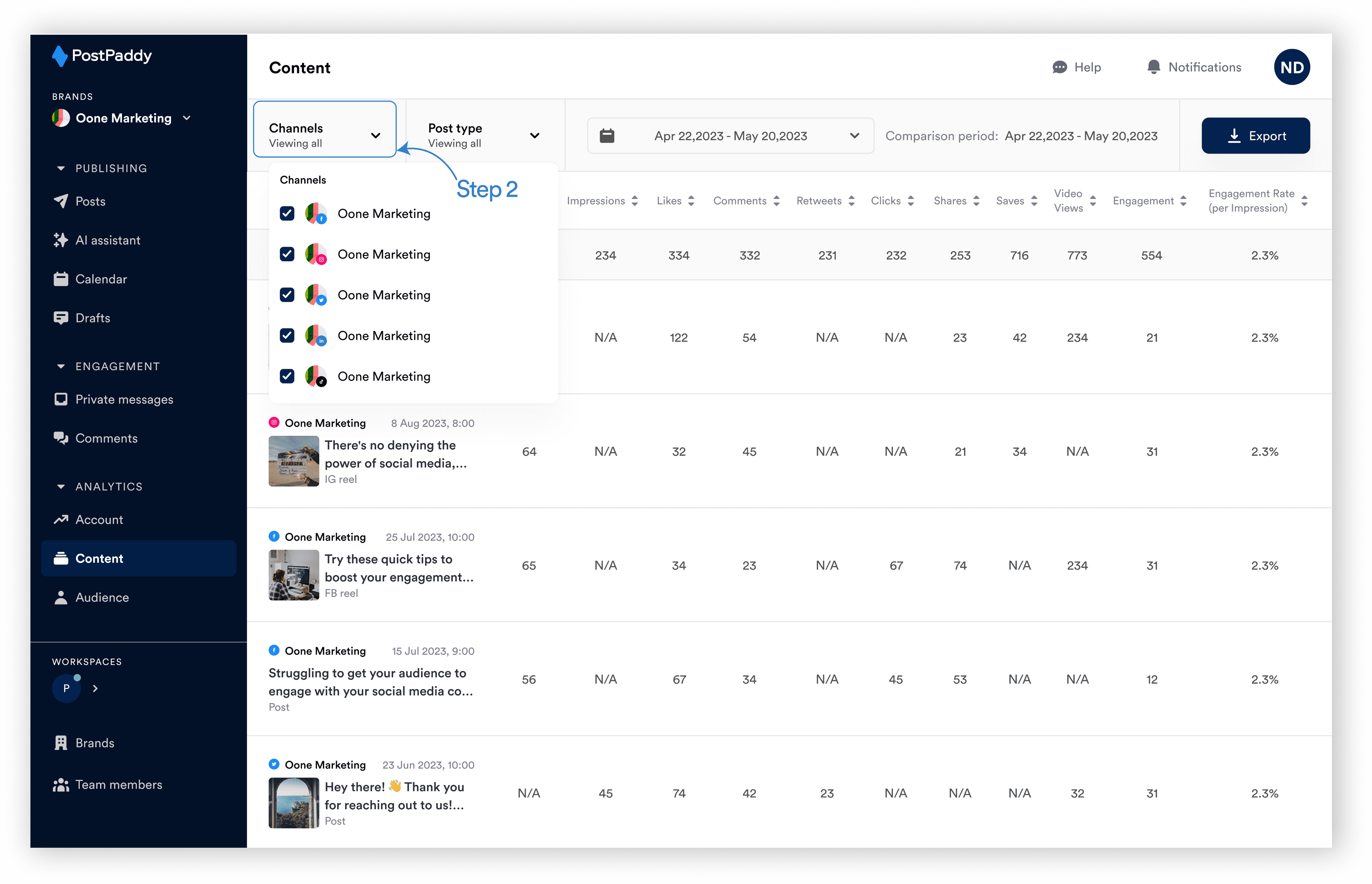The height and width of the screenshot is (884, 1372).
Task: Open Calendar from the sidebar
Action: [100, 279]
